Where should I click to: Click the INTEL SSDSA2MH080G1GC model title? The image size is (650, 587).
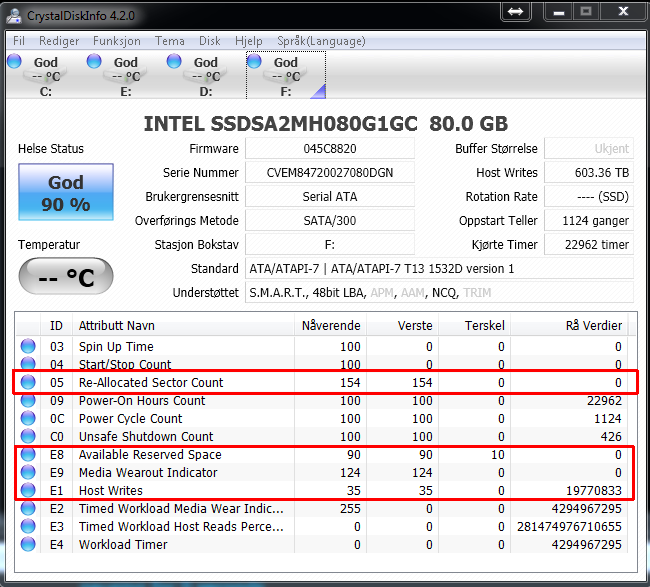pos(325,124)
